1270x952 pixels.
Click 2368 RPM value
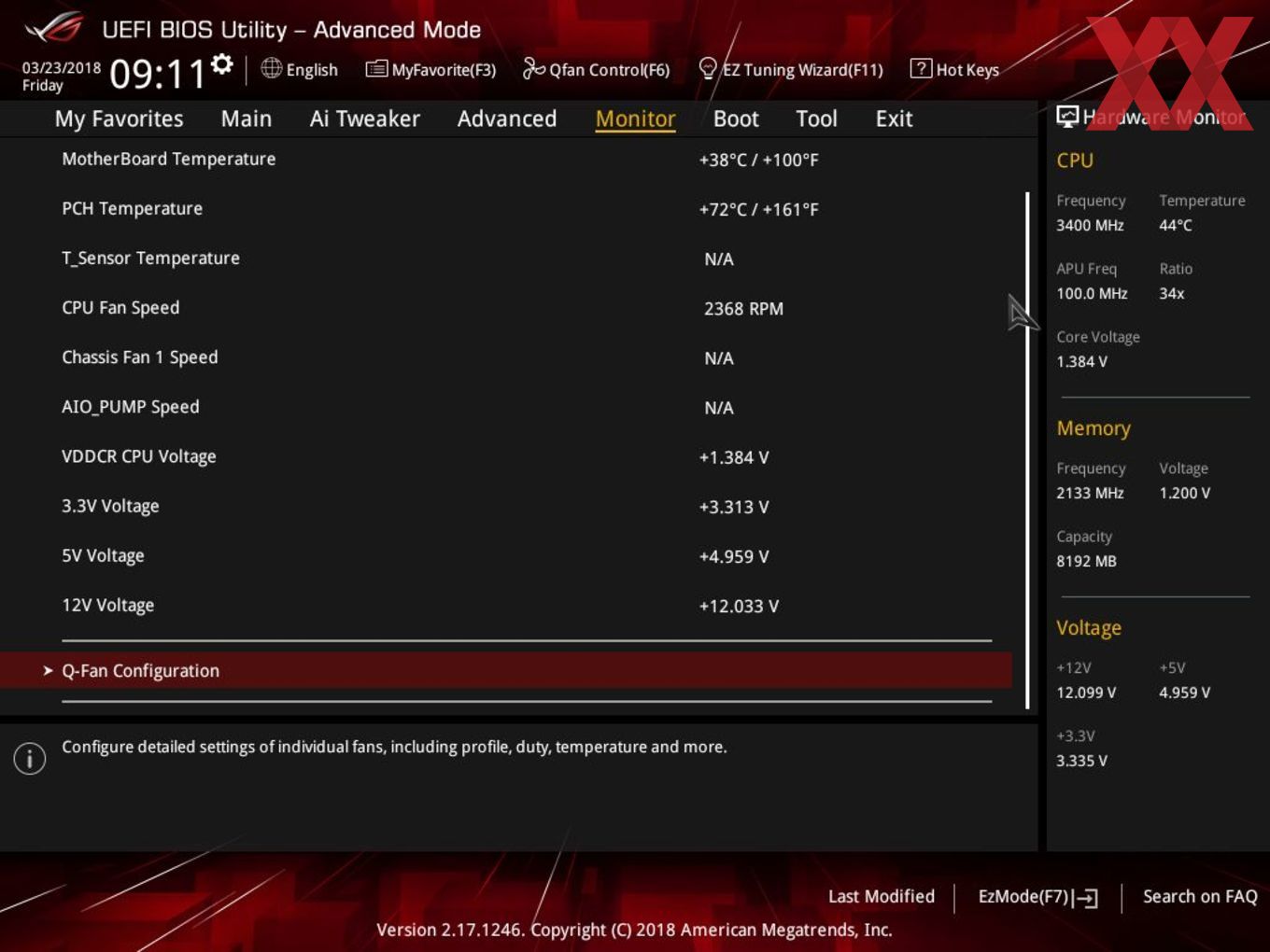(743, 308)
